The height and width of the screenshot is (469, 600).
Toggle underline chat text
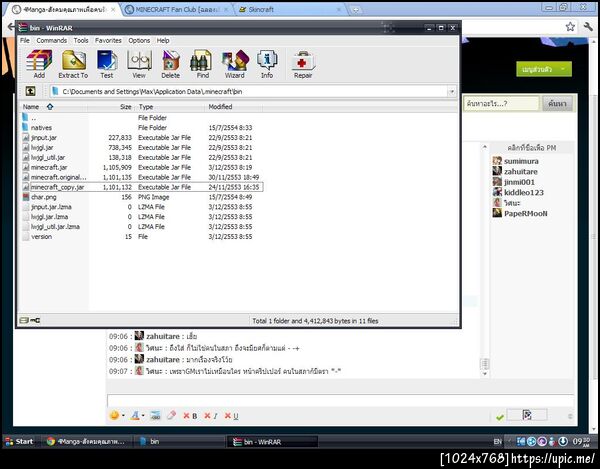point(232,416)
